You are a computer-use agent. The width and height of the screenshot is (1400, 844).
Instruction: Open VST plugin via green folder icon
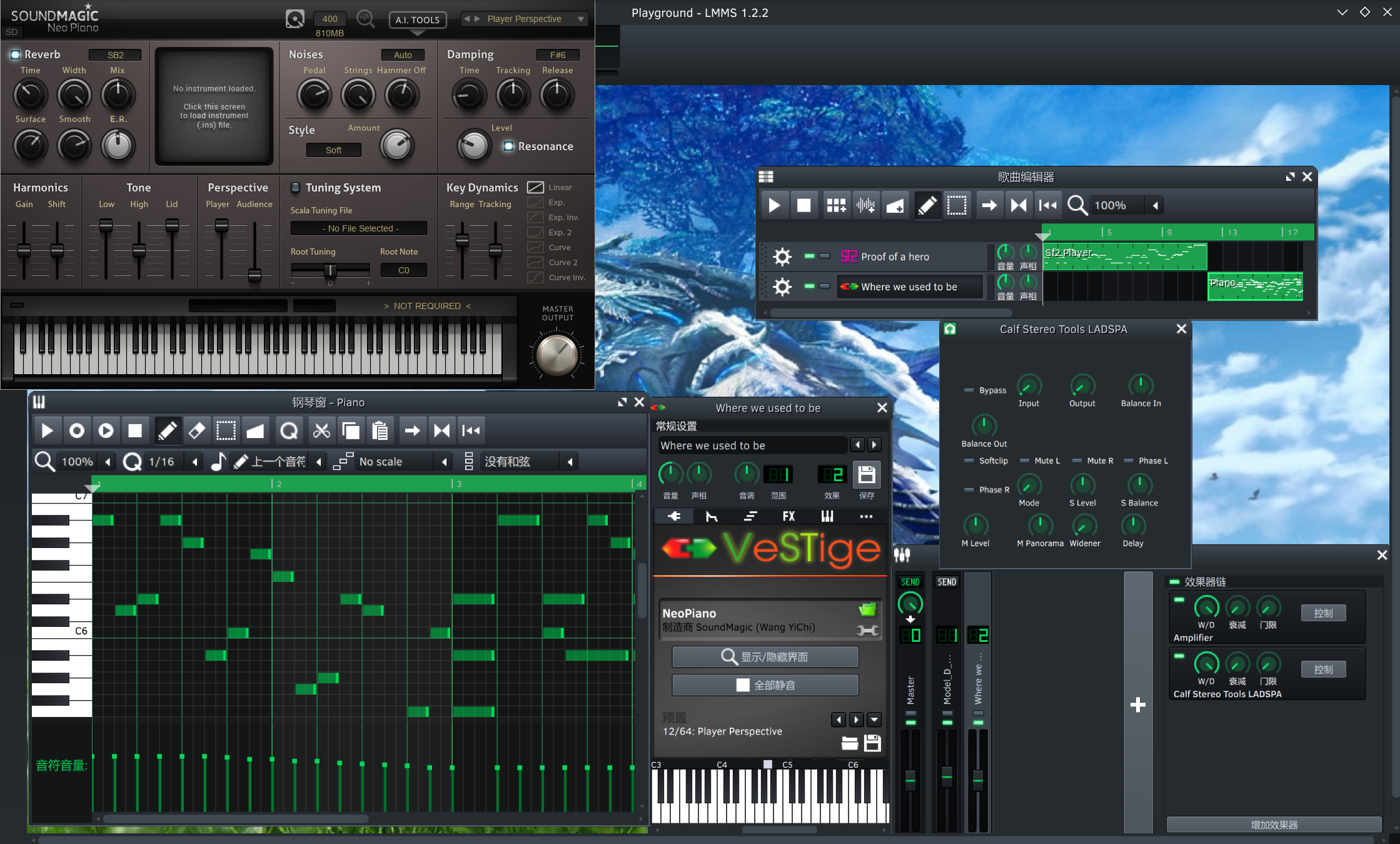(867, 609)
